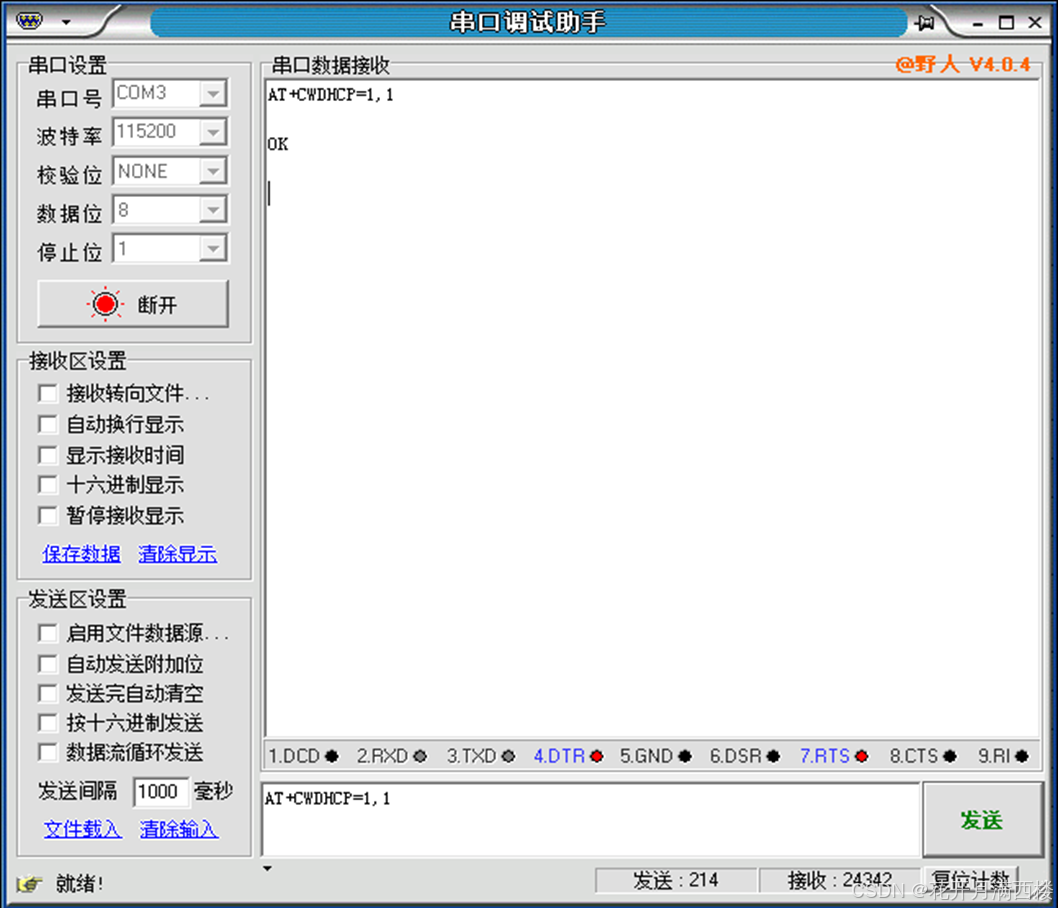The width and height of the screenshot is (1058, 908).
Task: Click the status bar hand icon
Action: click(x=30, y=882)
